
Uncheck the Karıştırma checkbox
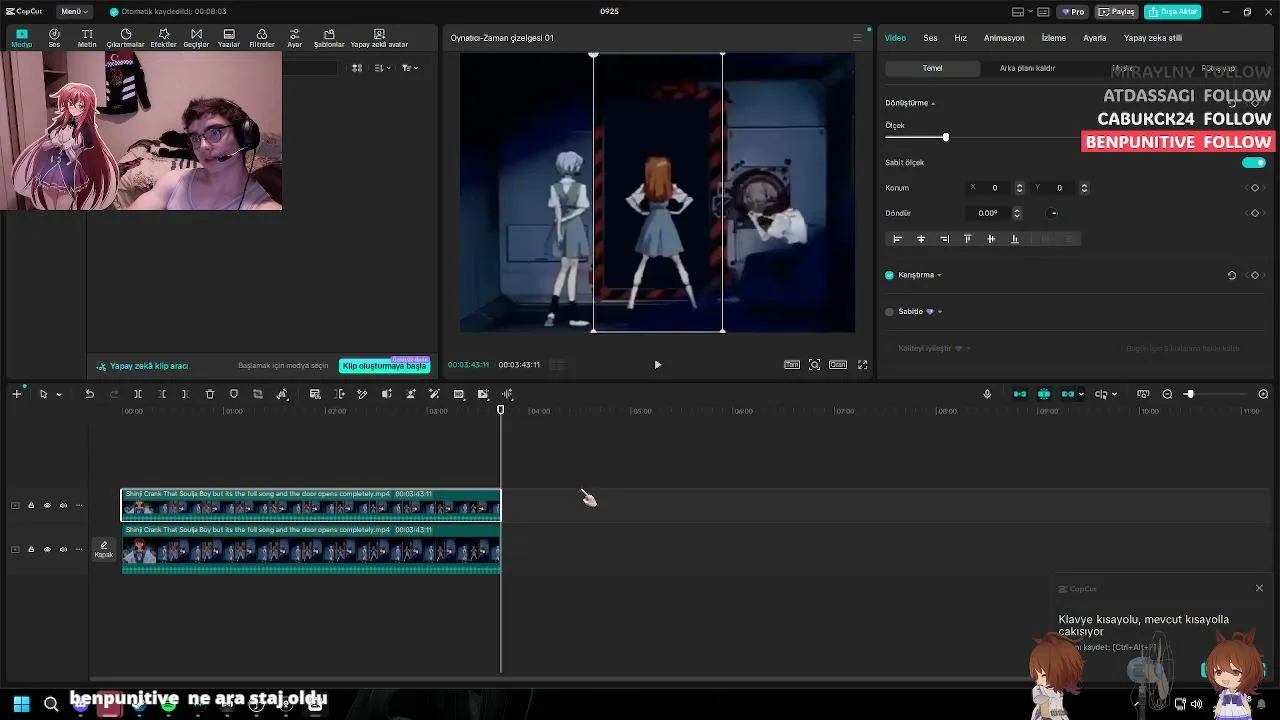(889, 275)
